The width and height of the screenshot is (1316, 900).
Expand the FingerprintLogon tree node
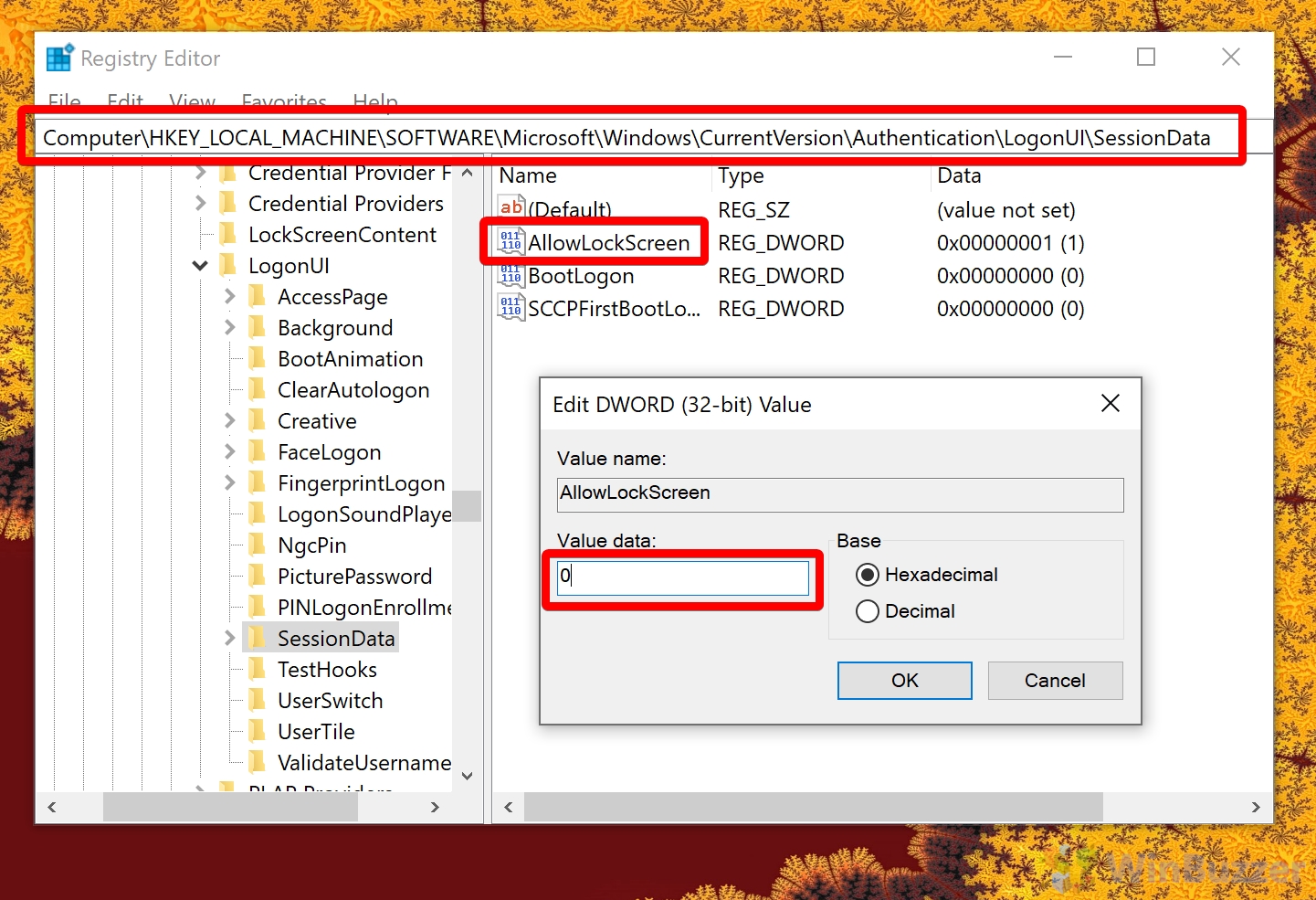point(229,482)
